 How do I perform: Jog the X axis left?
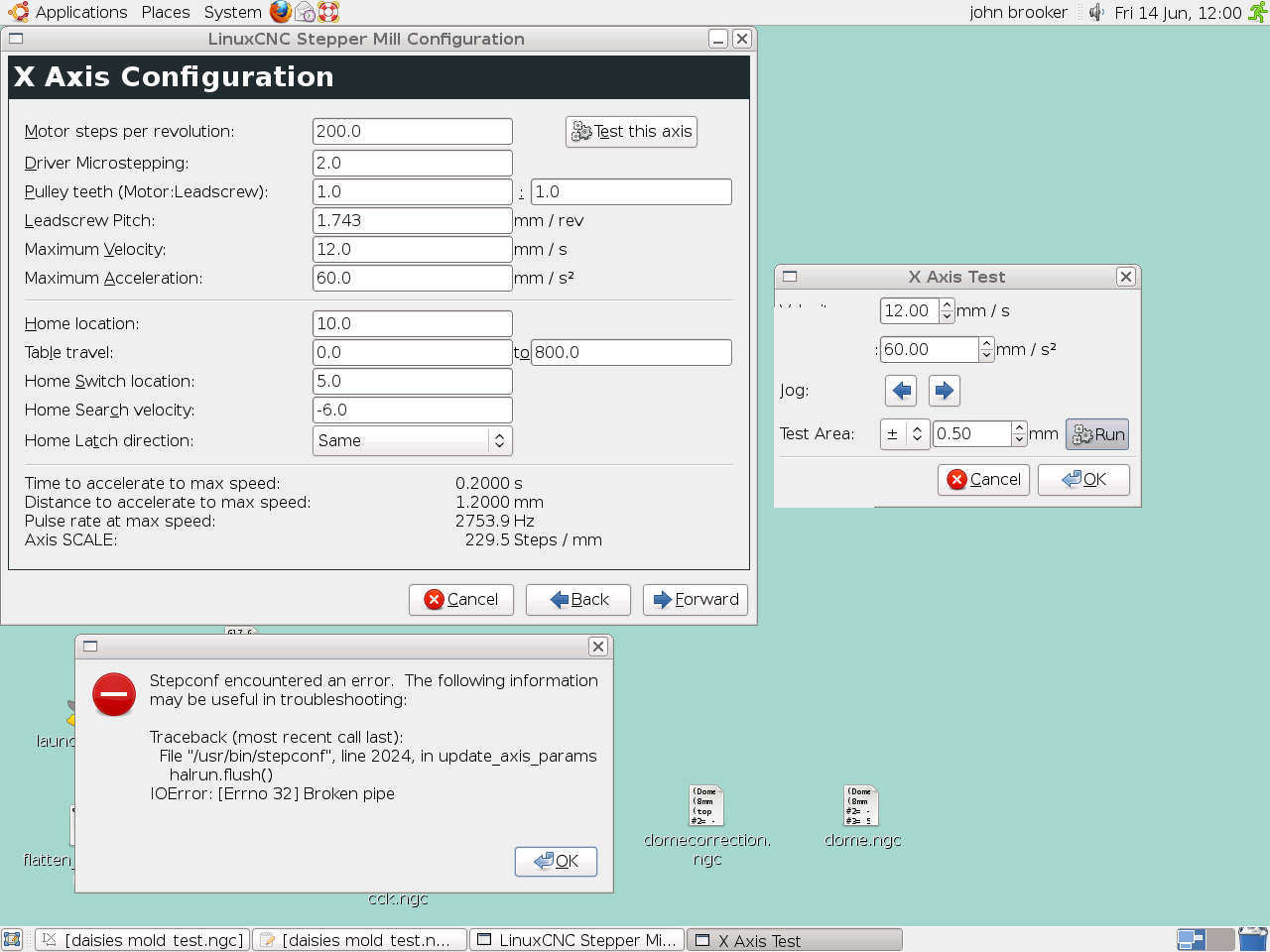[901, 391]
